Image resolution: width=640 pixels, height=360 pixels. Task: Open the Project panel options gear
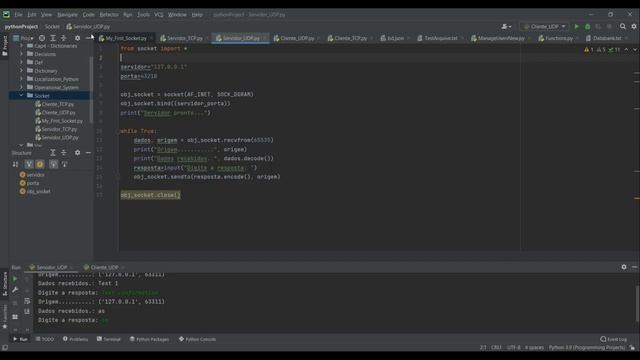click(x=78, y=38)
